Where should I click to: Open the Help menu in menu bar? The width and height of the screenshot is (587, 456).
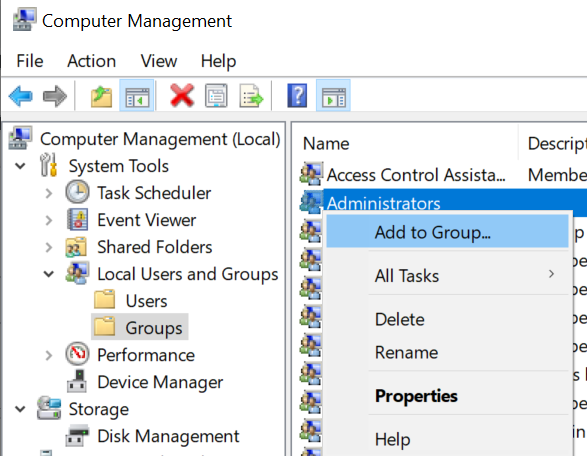(218, 61)
